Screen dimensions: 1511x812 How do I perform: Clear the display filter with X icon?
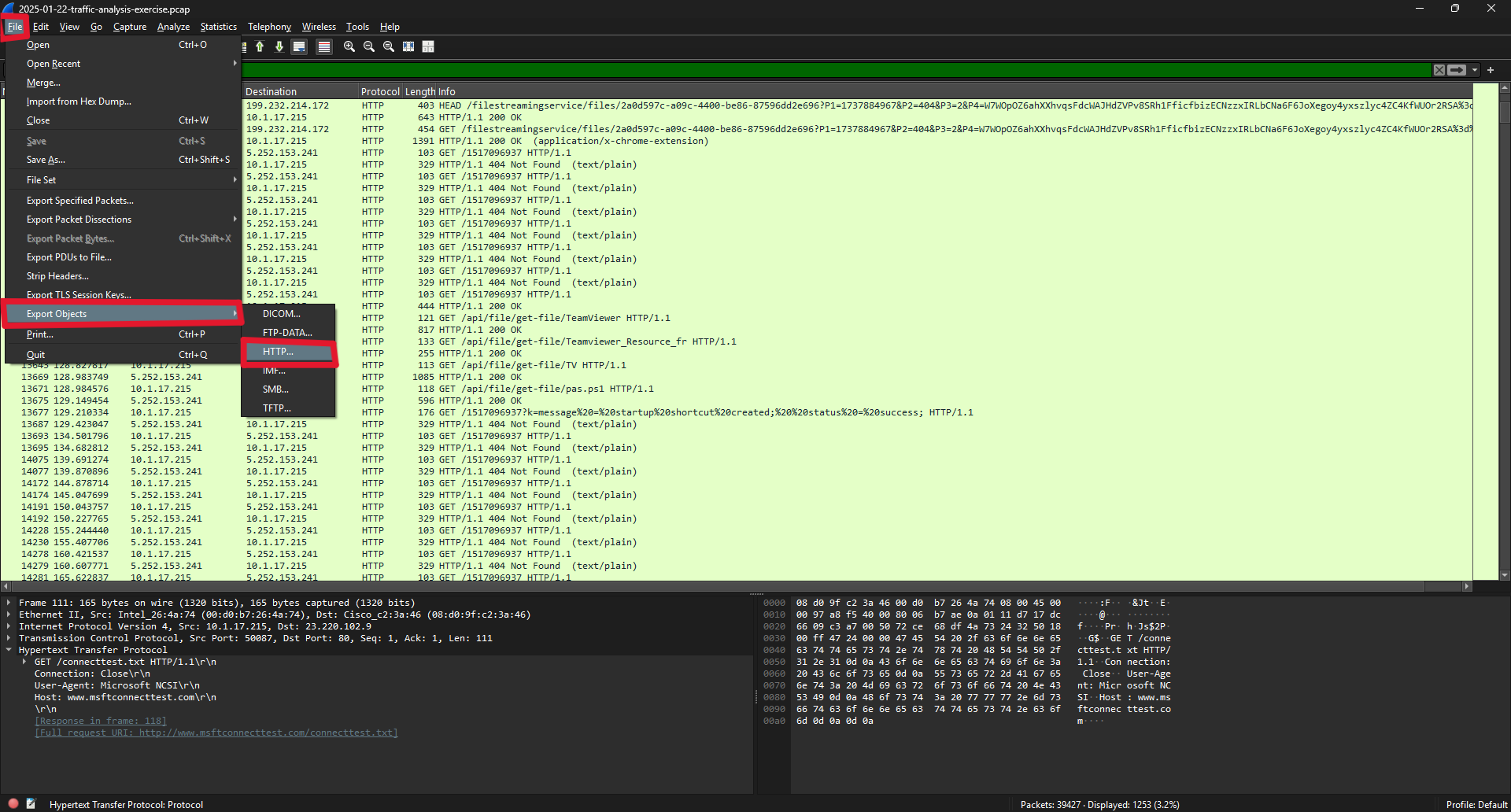point(1439,70)
